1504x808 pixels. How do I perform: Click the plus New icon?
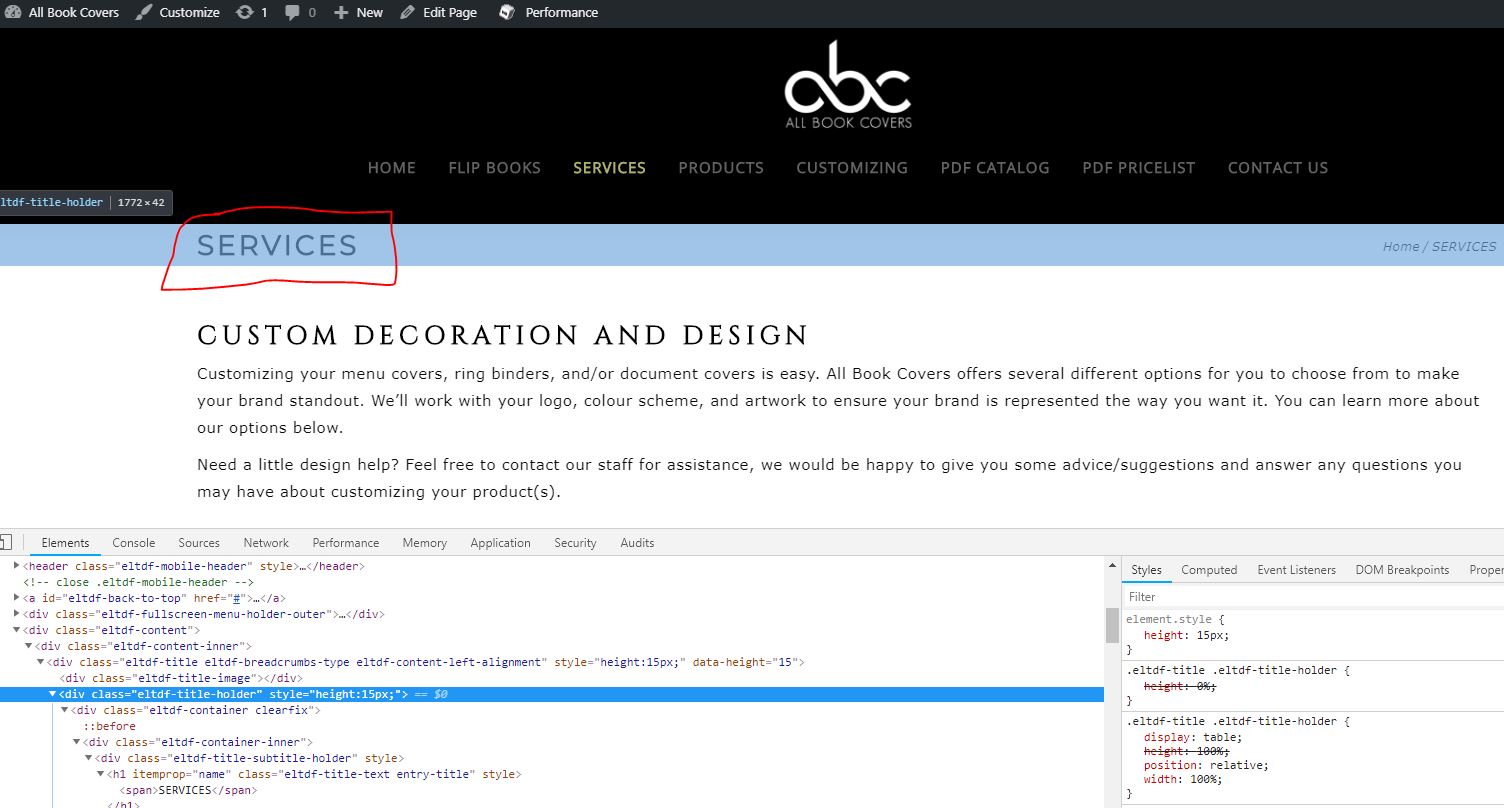click(x=341, y=13)
